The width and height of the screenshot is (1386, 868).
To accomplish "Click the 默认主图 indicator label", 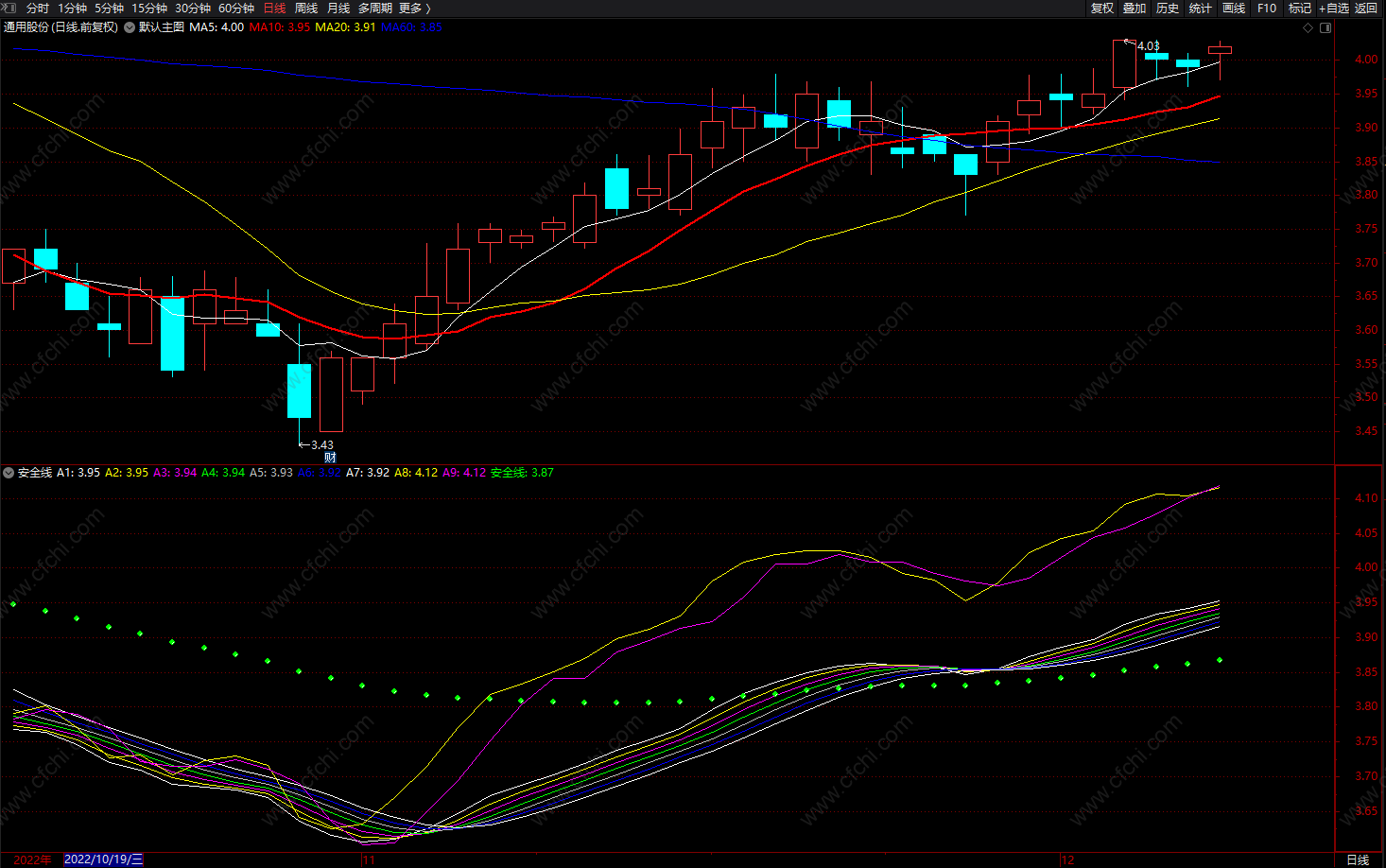I will (162, 27).
